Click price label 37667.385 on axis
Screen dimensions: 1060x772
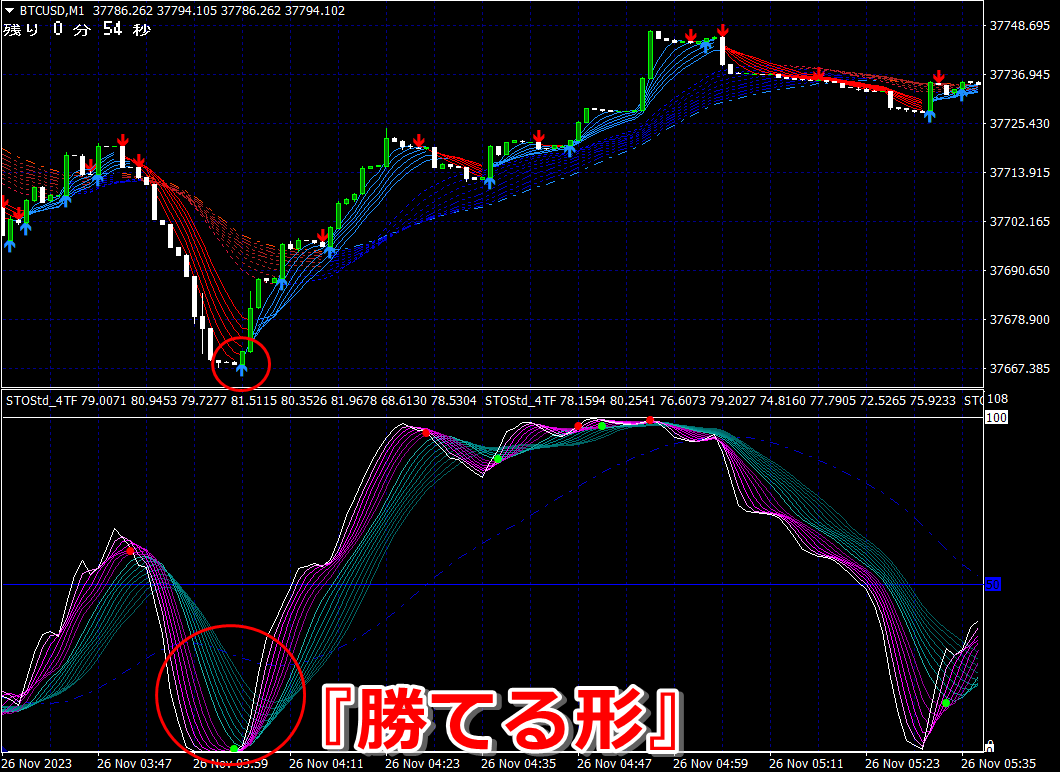[x=1019, y=368]
